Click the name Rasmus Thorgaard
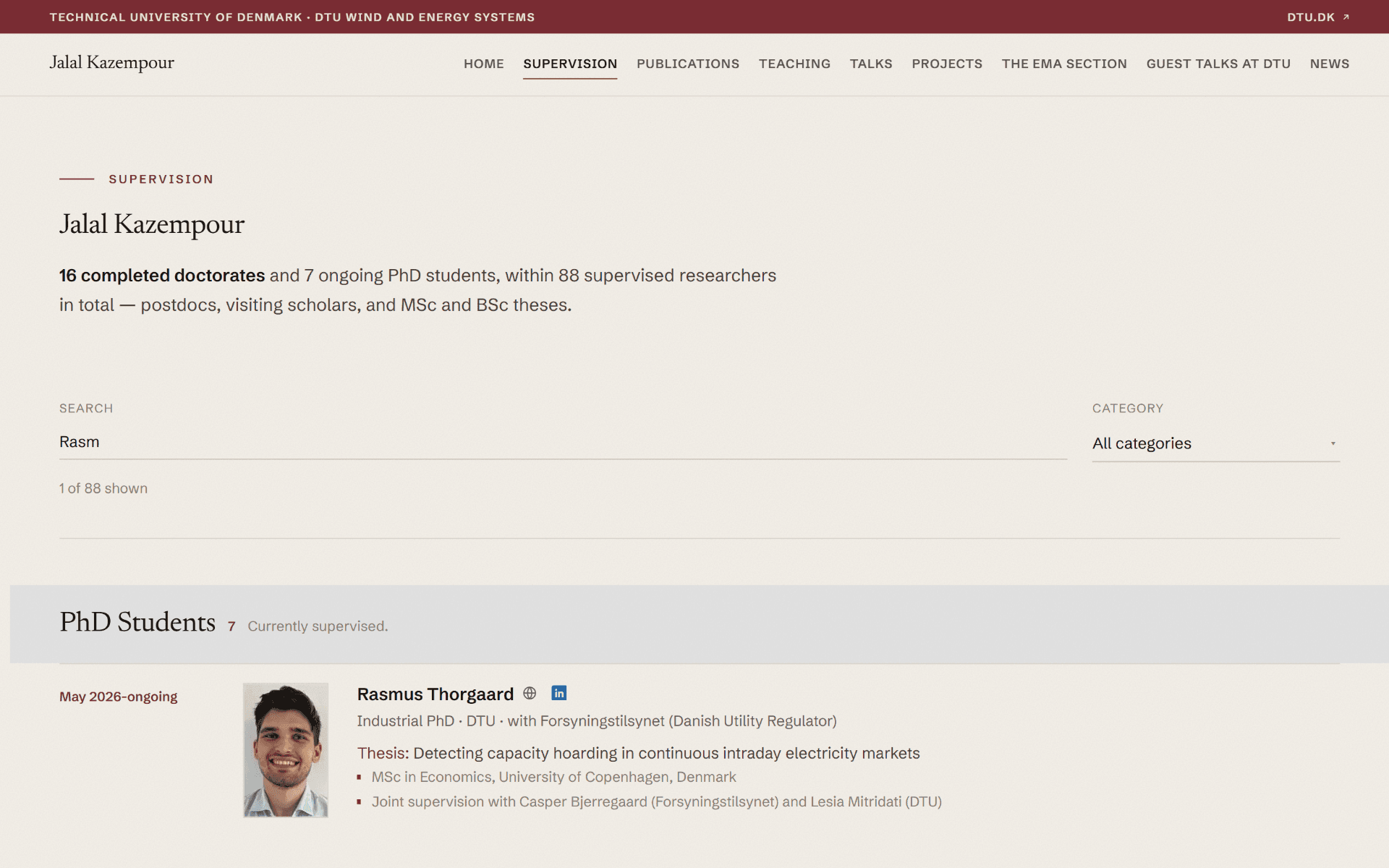 pos(436,694)
